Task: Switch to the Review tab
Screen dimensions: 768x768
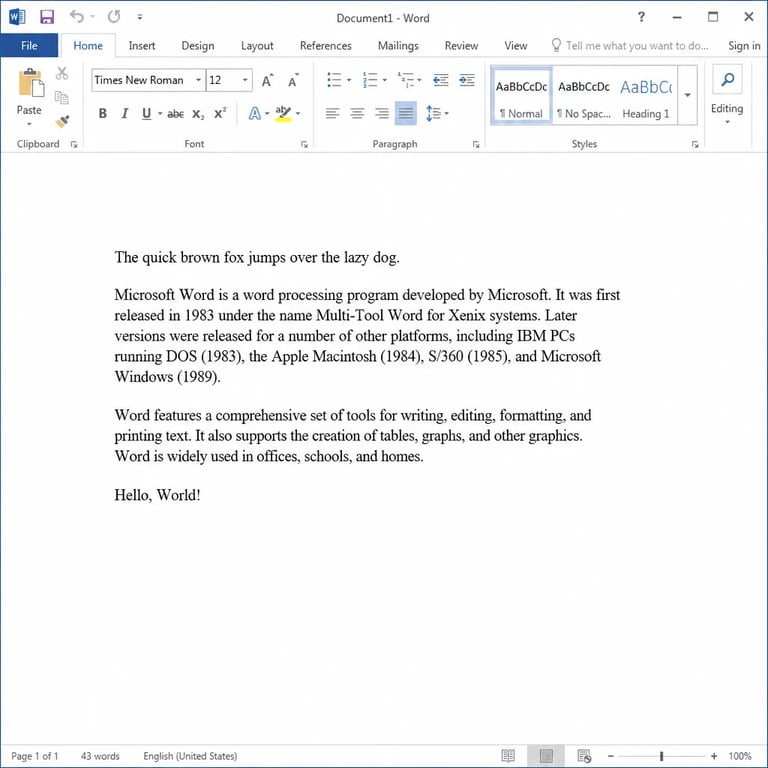Action: tap(461, 46)
